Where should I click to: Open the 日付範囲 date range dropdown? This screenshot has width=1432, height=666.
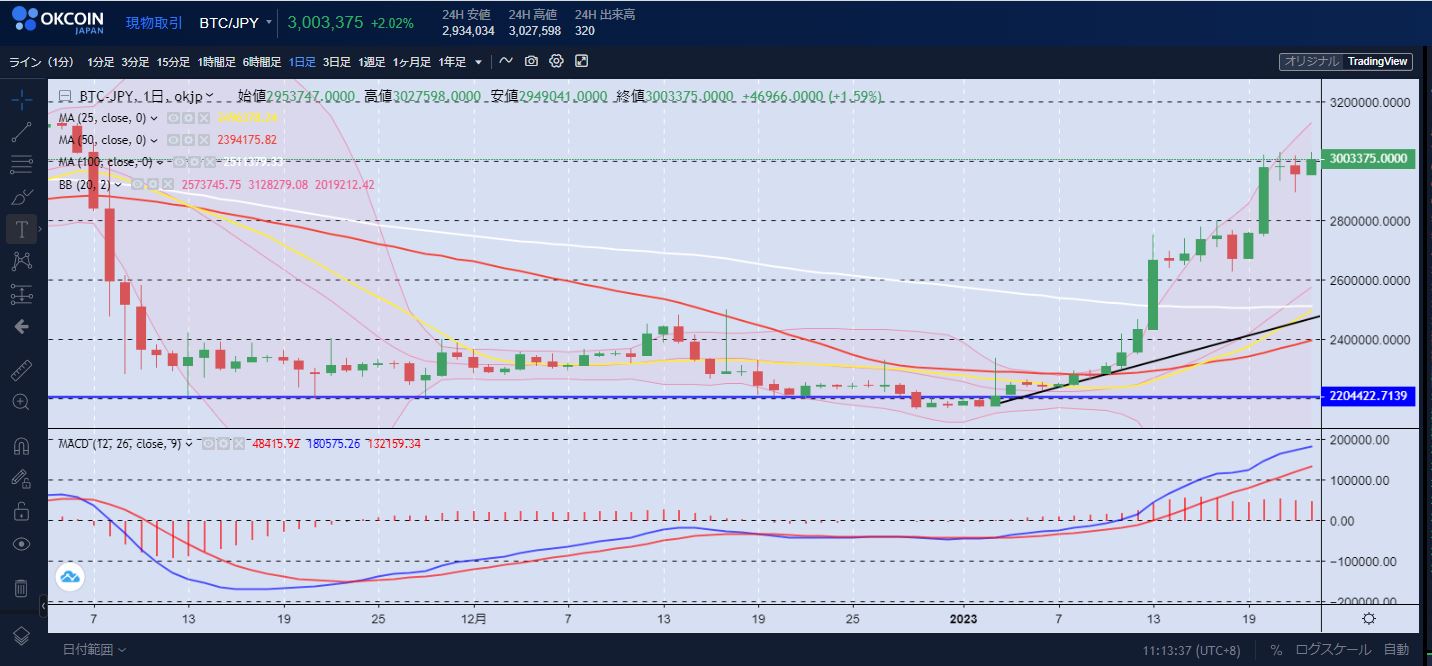94,649
